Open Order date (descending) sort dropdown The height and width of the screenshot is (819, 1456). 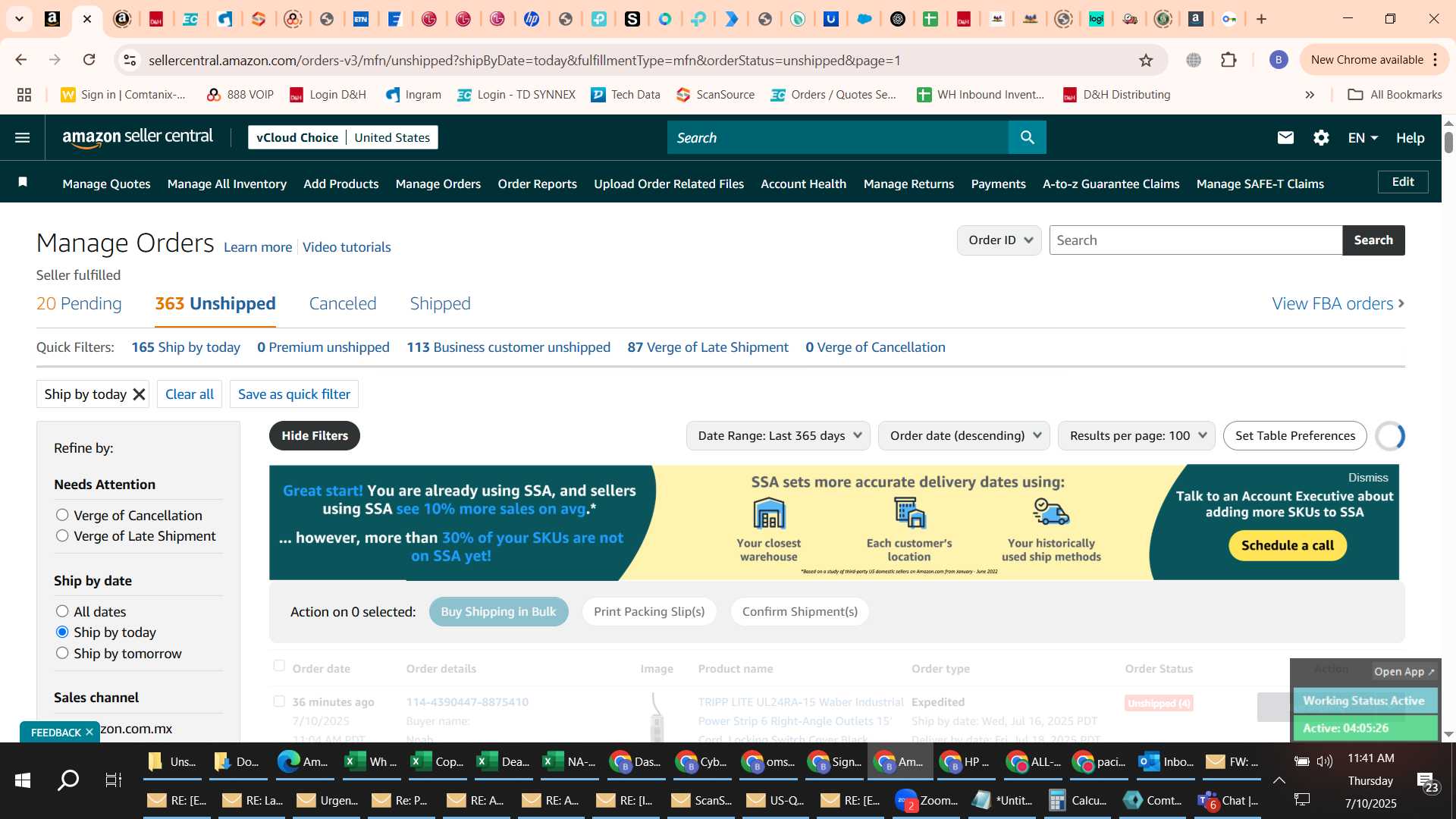[x=964, y=436]
